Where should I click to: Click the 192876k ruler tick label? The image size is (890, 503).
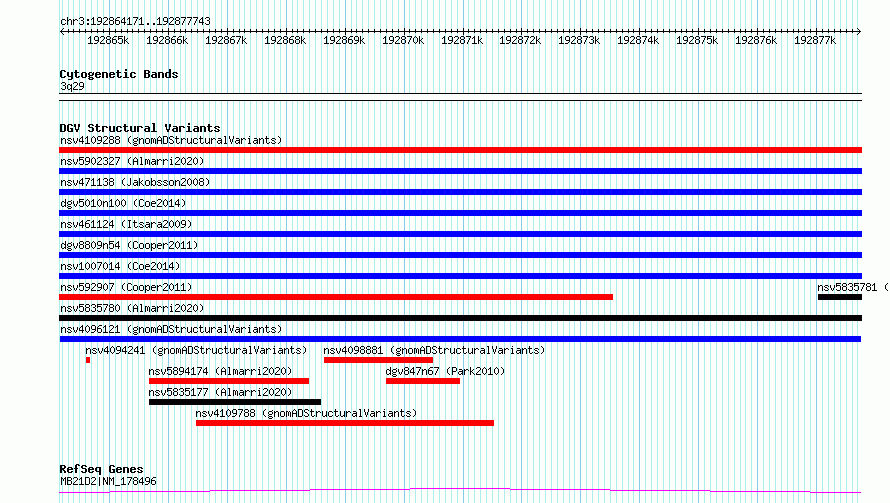click(x=756, y=40)
